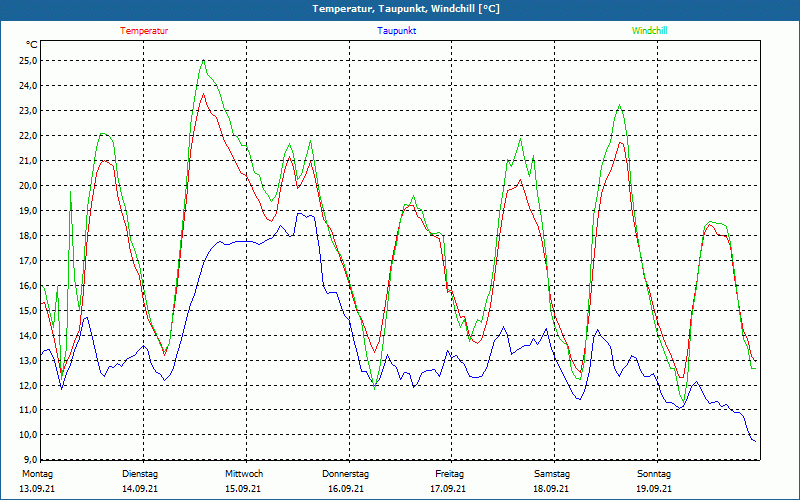This screenshot has height=500, width=800.
Task: Click the Sonntag day label
Action: 654,474
